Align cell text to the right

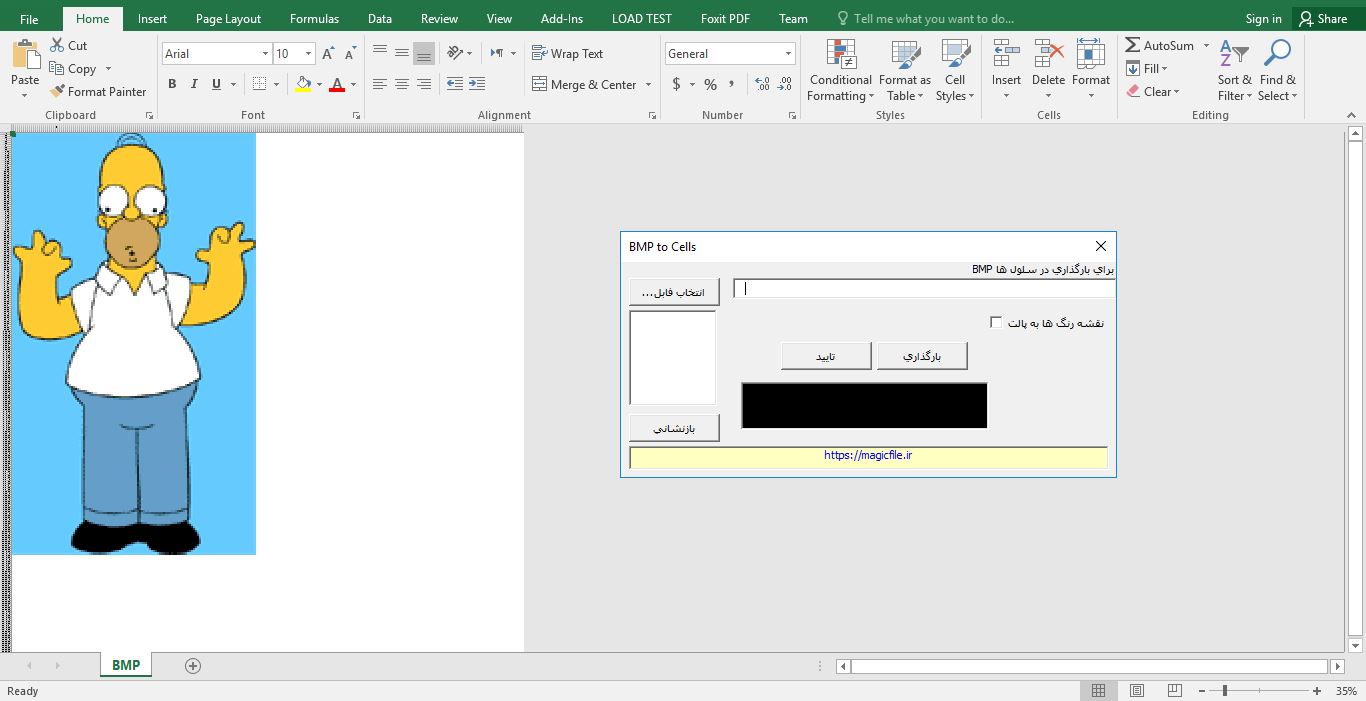pyautogui.click(x=424, y=85)
